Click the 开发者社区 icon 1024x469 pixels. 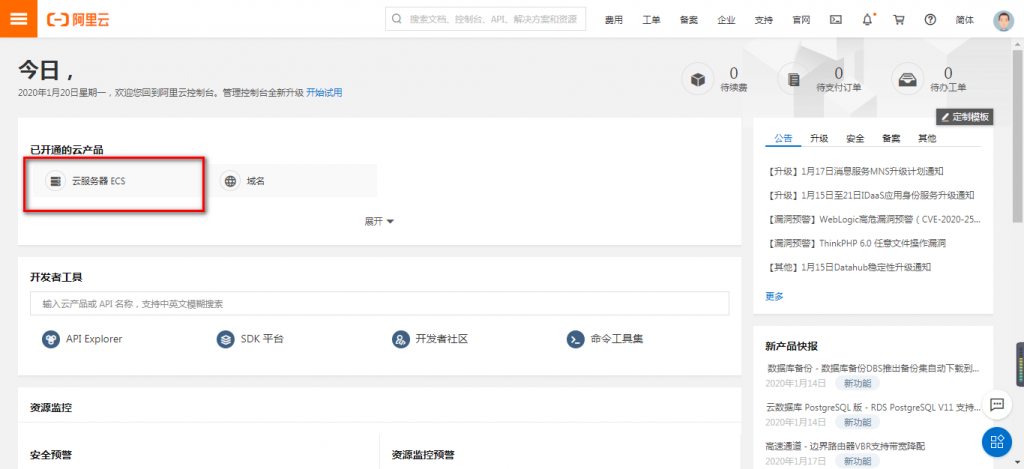coord(400,339)
